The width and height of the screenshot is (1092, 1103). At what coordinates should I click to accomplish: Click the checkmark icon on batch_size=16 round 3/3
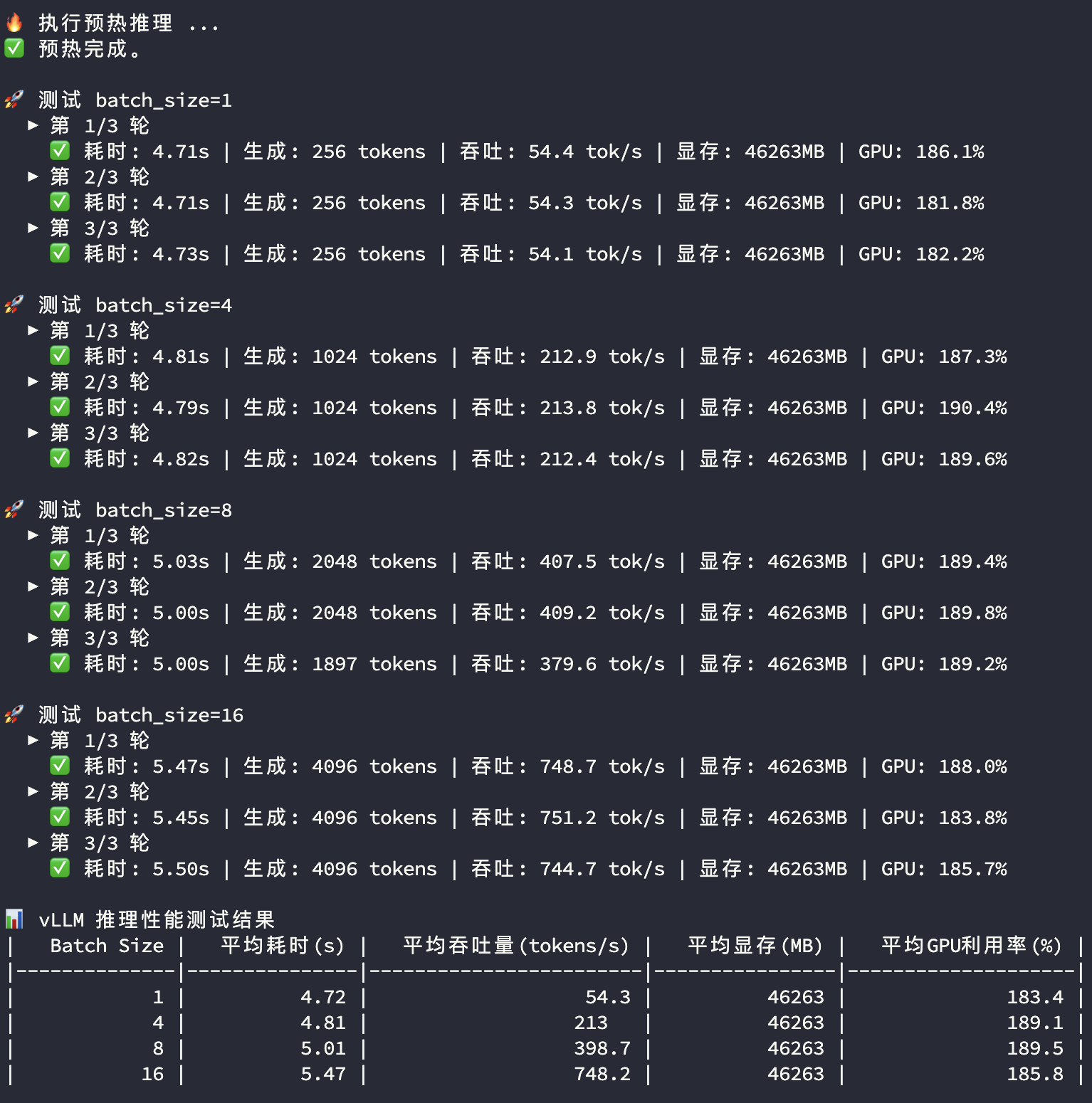click(x=60, y=867)
